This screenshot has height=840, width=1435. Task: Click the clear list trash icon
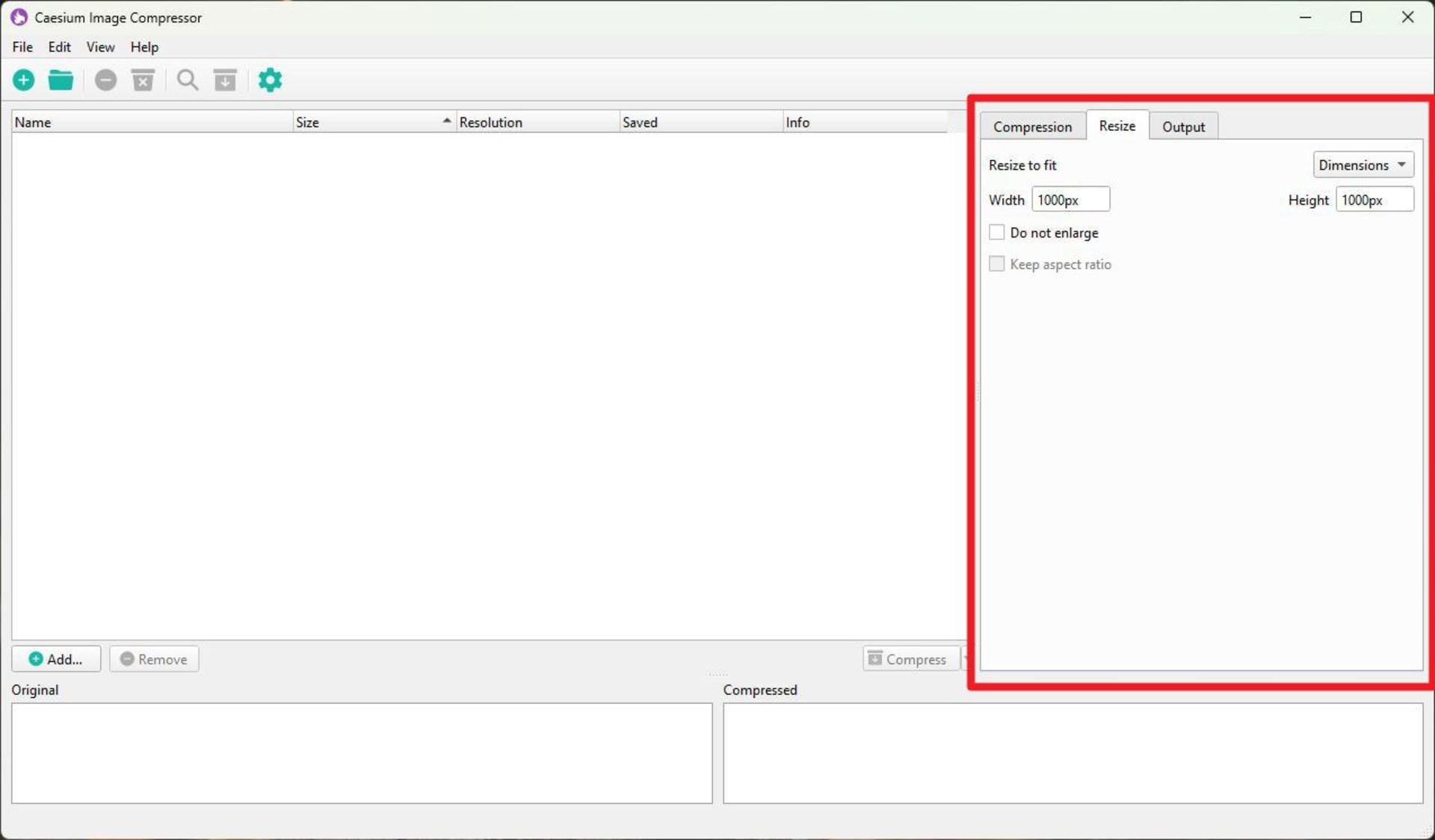pyautogui.click(x=143, y=80)
